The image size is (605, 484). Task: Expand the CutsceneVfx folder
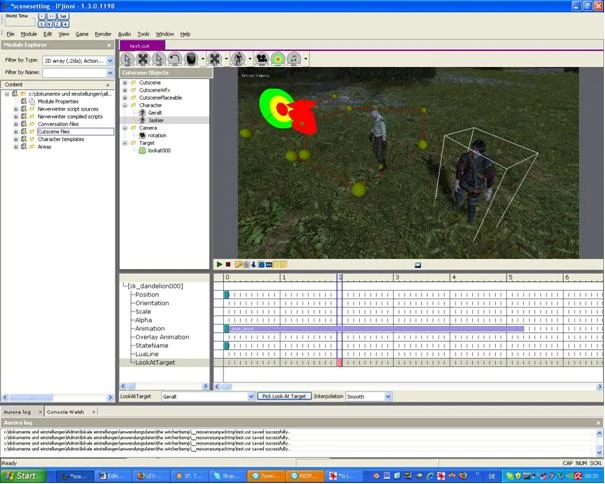tap(125, 90)
